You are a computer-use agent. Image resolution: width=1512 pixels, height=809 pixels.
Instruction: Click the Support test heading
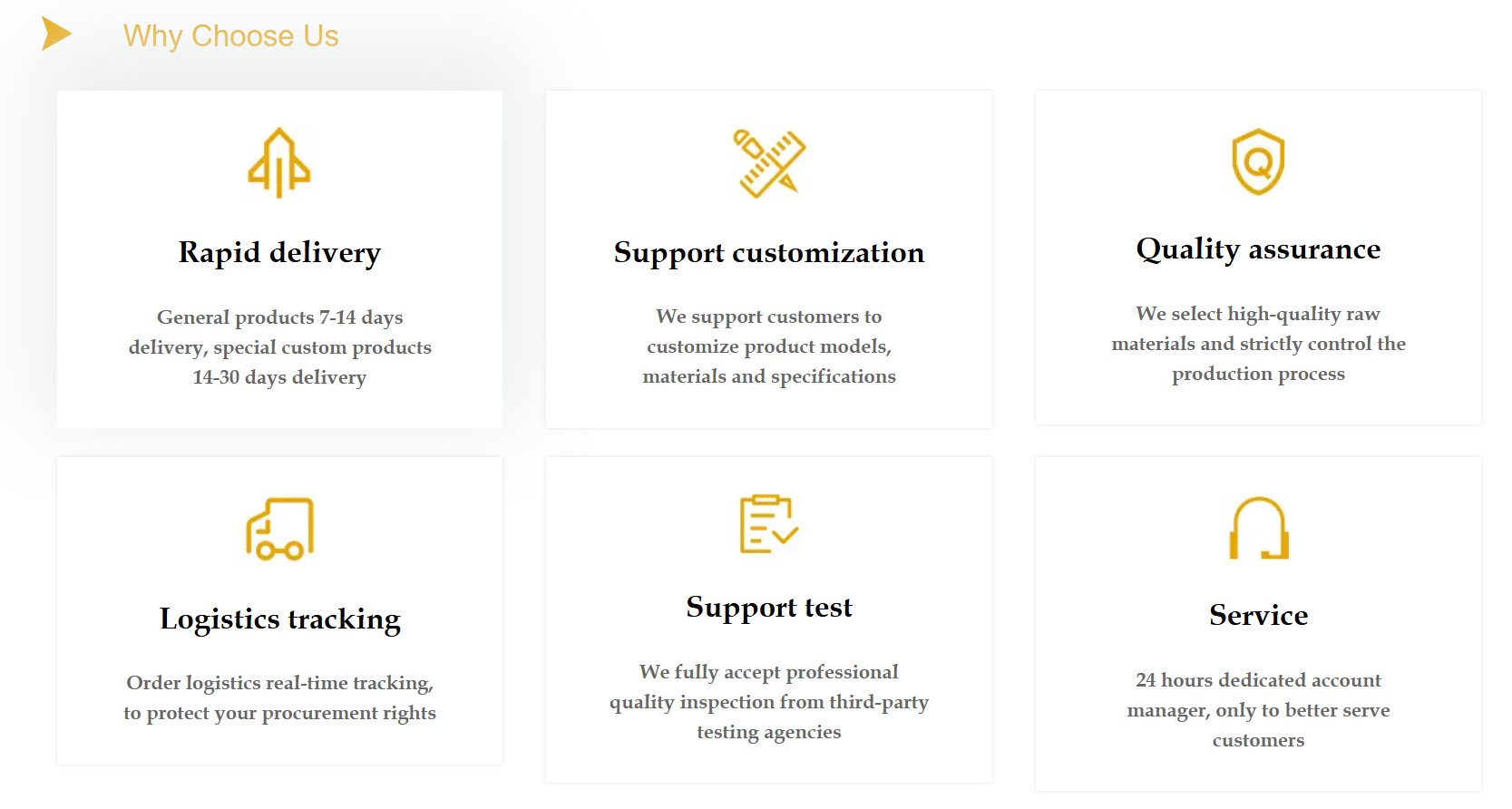click(x=769, y=607)
